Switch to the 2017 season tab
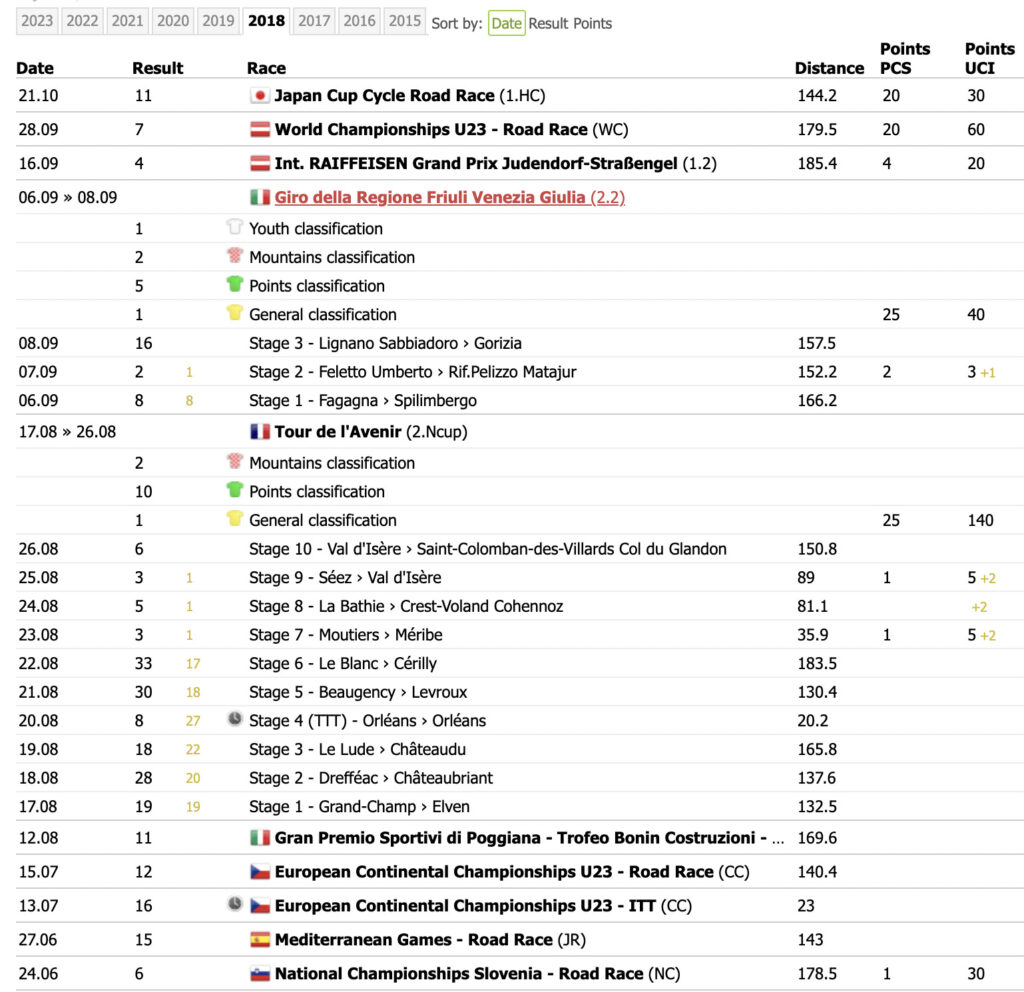The height and width of the screenshot is (992, 1024). [x=314, y=21]
